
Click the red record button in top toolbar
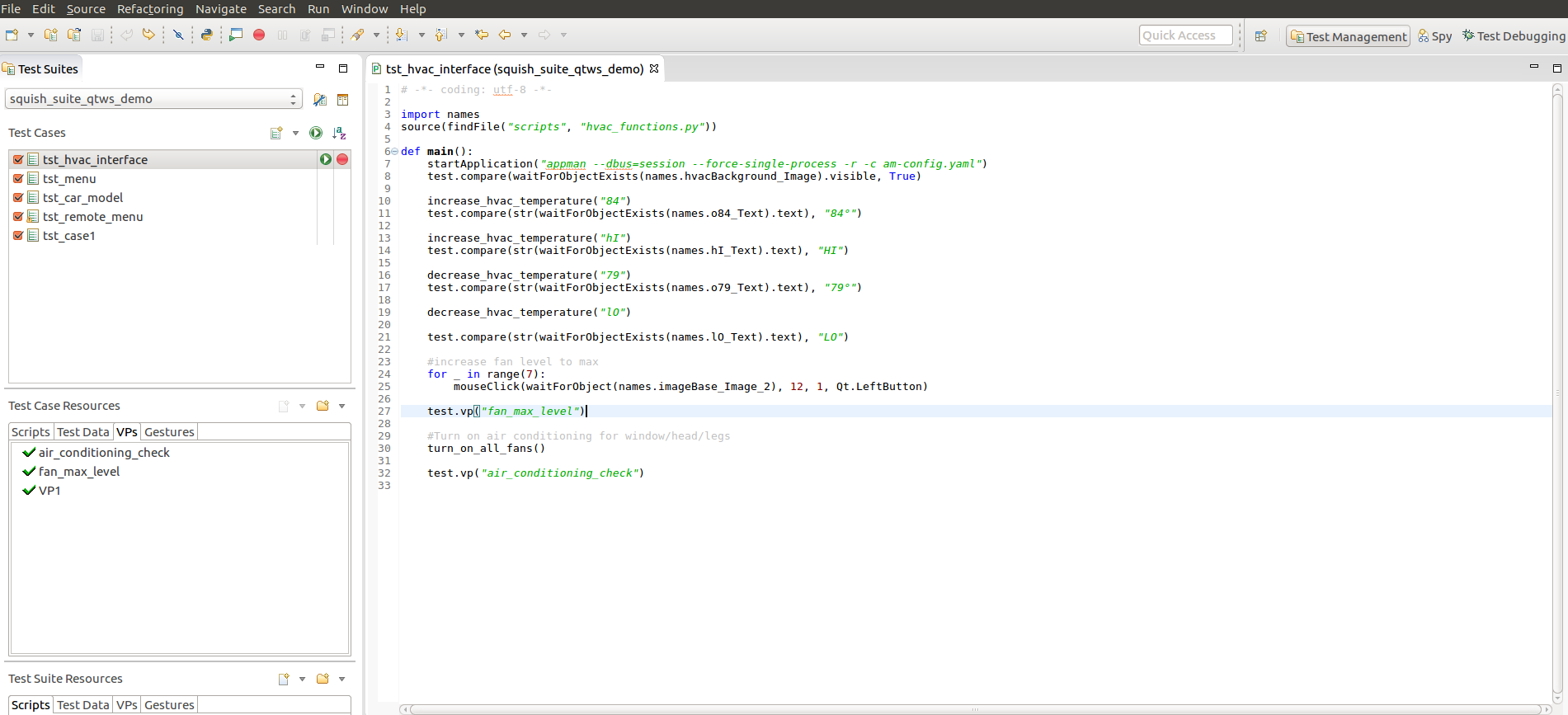(259, 35)
